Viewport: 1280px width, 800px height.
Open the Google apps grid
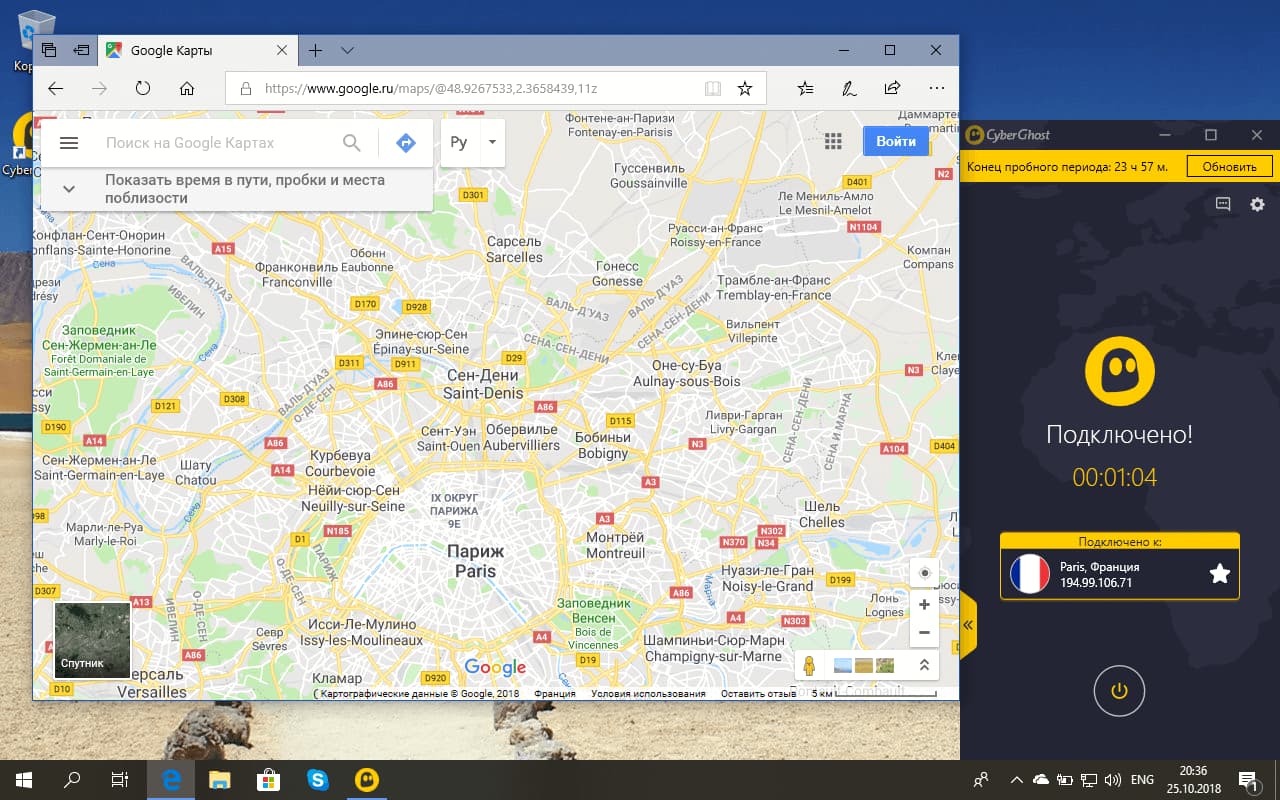point(833,141)
